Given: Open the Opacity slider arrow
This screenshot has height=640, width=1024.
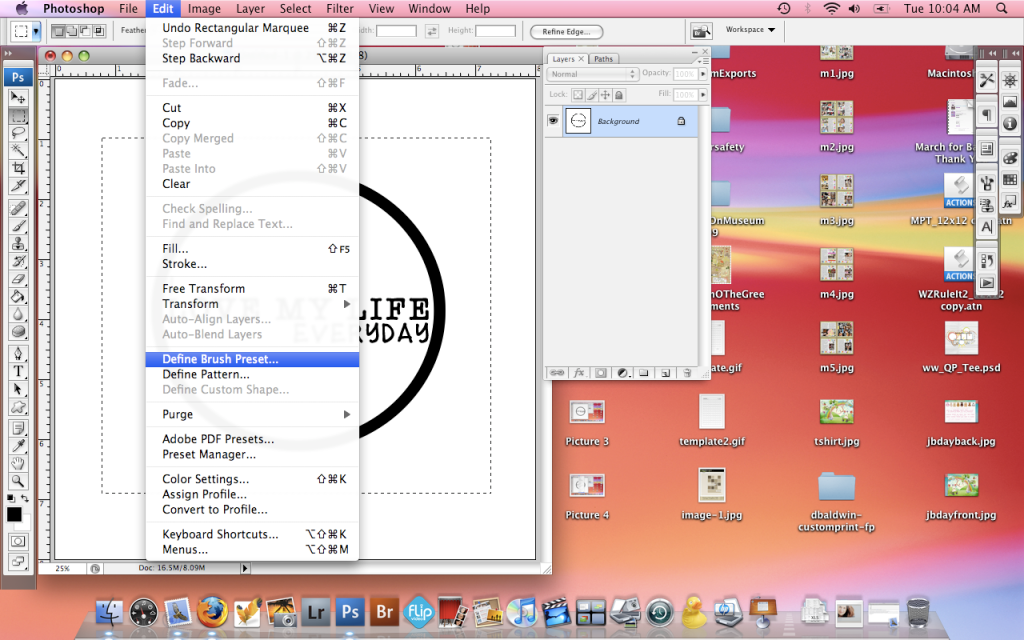Looking at the screenshot, I should [x=703, y=74].
